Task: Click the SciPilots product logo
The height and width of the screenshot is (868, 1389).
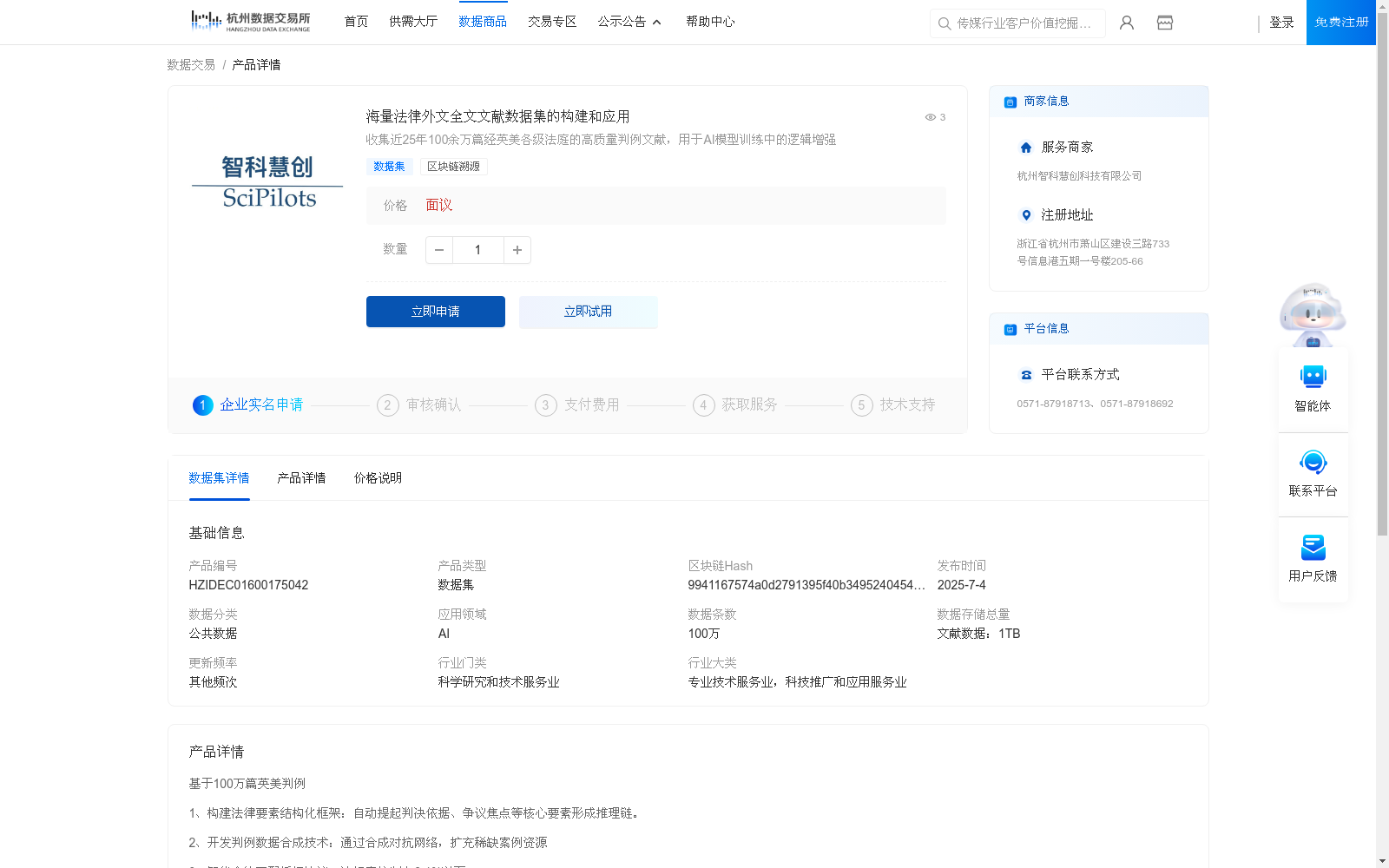Action: [x=267, y=182]
